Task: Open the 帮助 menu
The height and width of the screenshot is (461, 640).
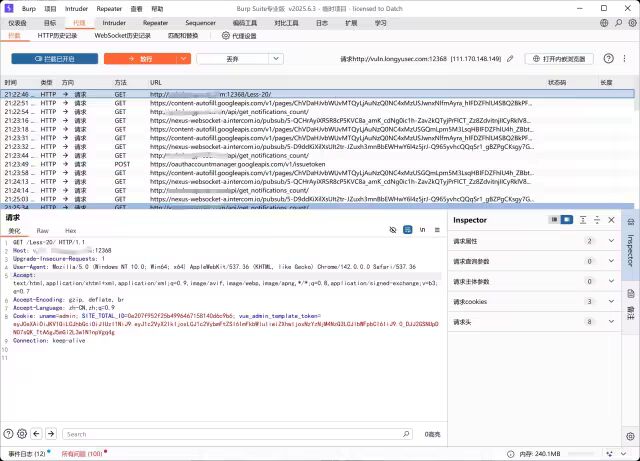Action: [157, 9]
